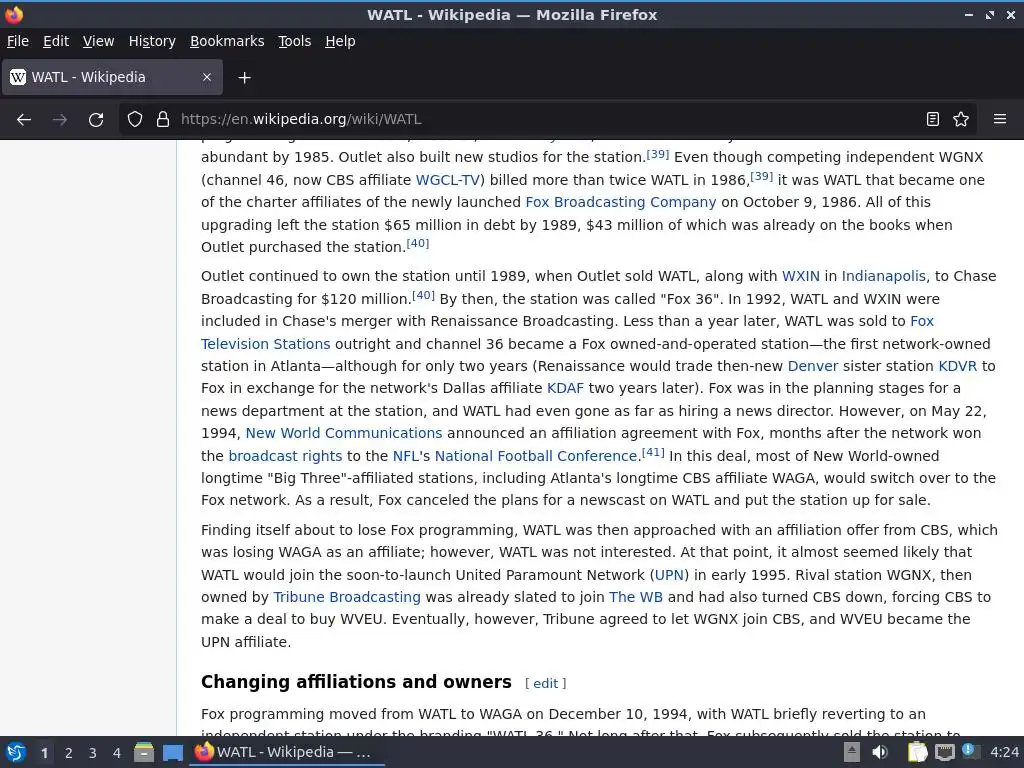Switch to workspace 2

coord(69,753)
